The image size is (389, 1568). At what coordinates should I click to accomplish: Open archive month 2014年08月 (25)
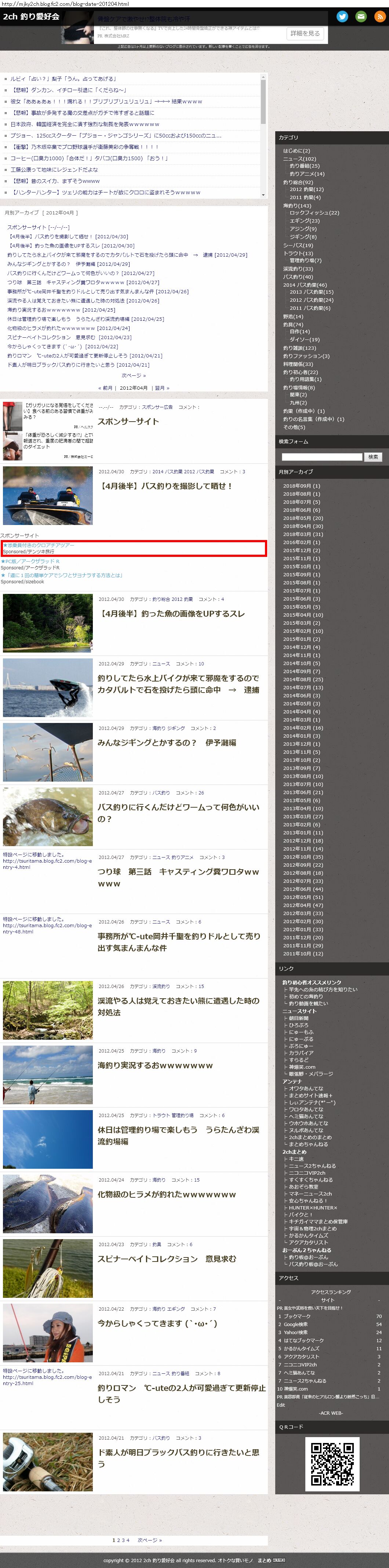tap(303, 679)
